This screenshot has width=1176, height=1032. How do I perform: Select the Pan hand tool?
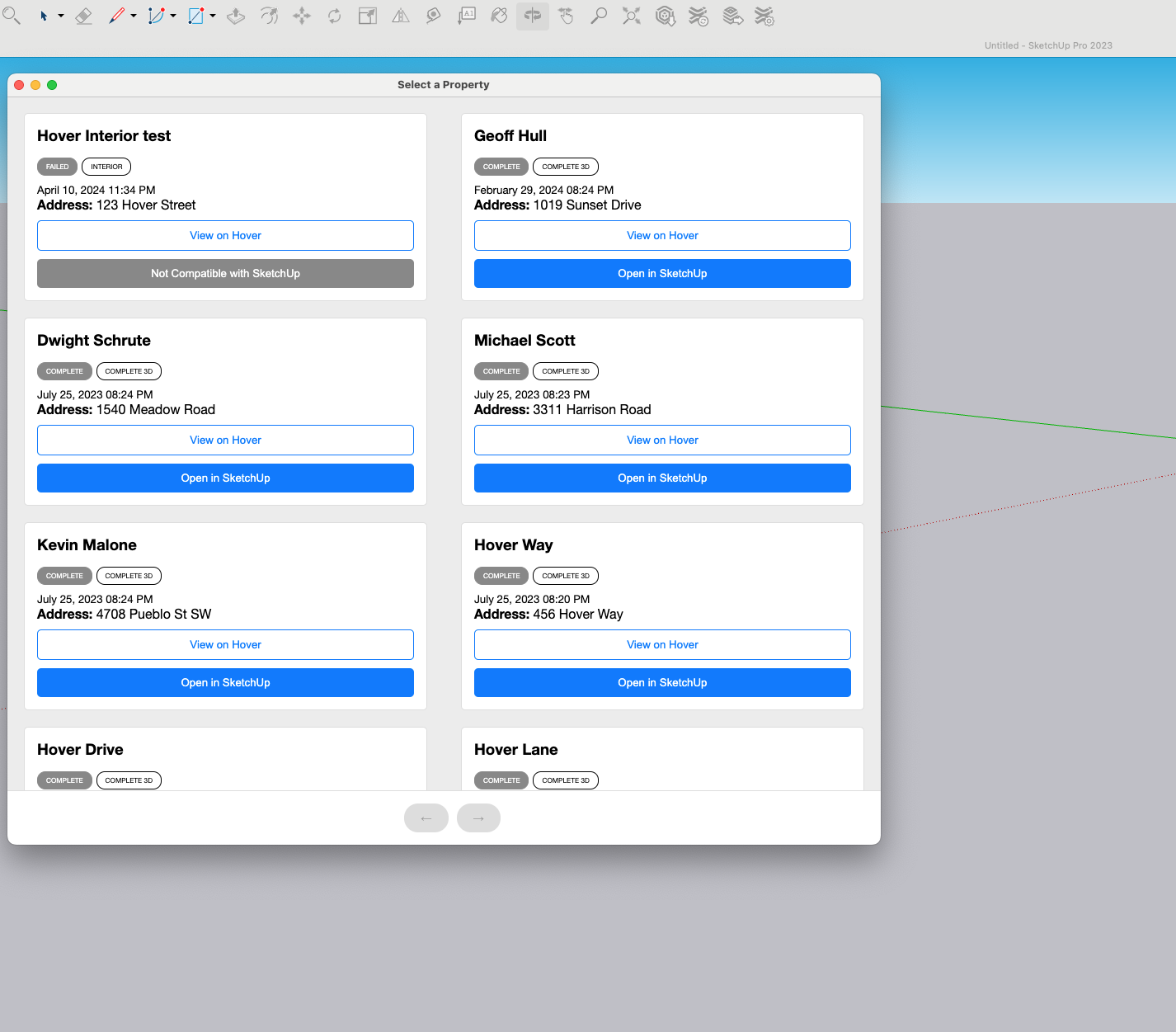point(566,16)
